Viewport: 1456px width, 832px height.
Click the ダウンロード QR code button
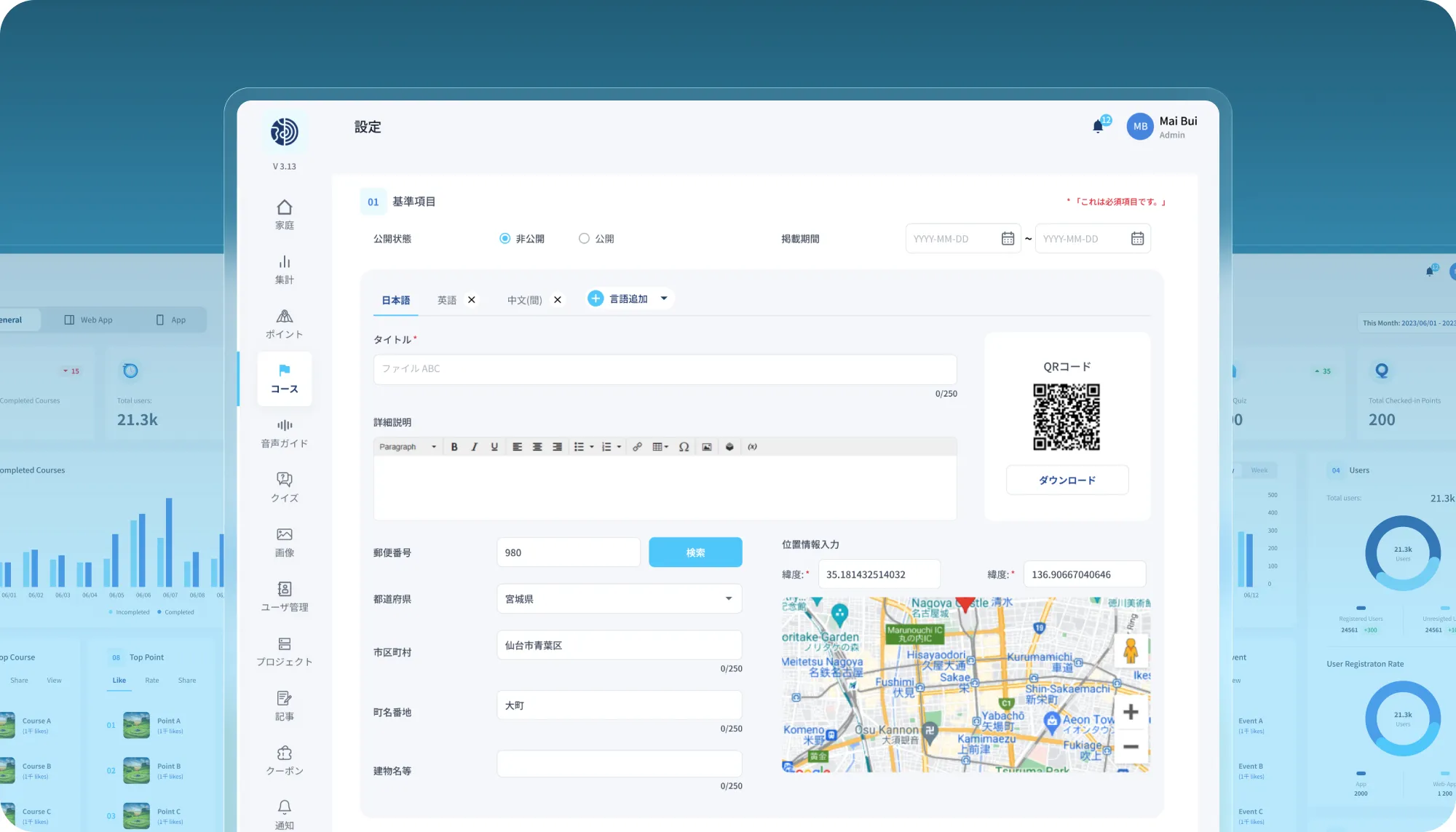[1067, 480]
